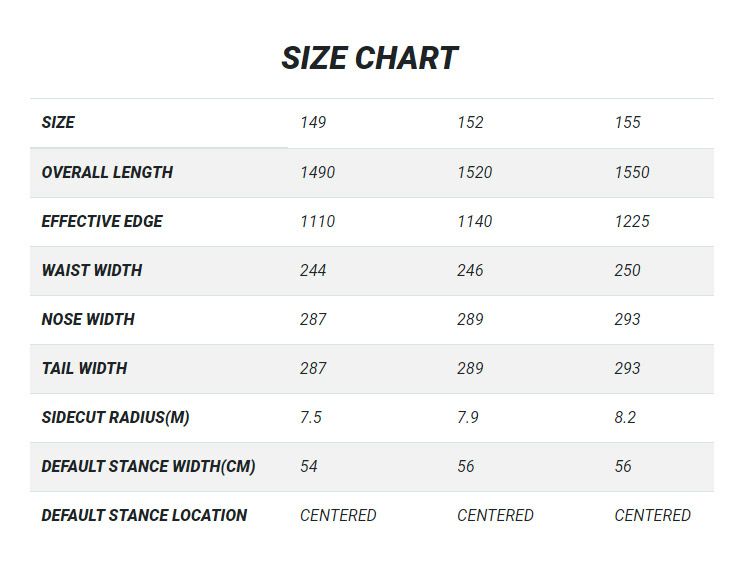Click the 246 waist width value
Viewport: 740px width, 580px height.
[x=470, y=270]
